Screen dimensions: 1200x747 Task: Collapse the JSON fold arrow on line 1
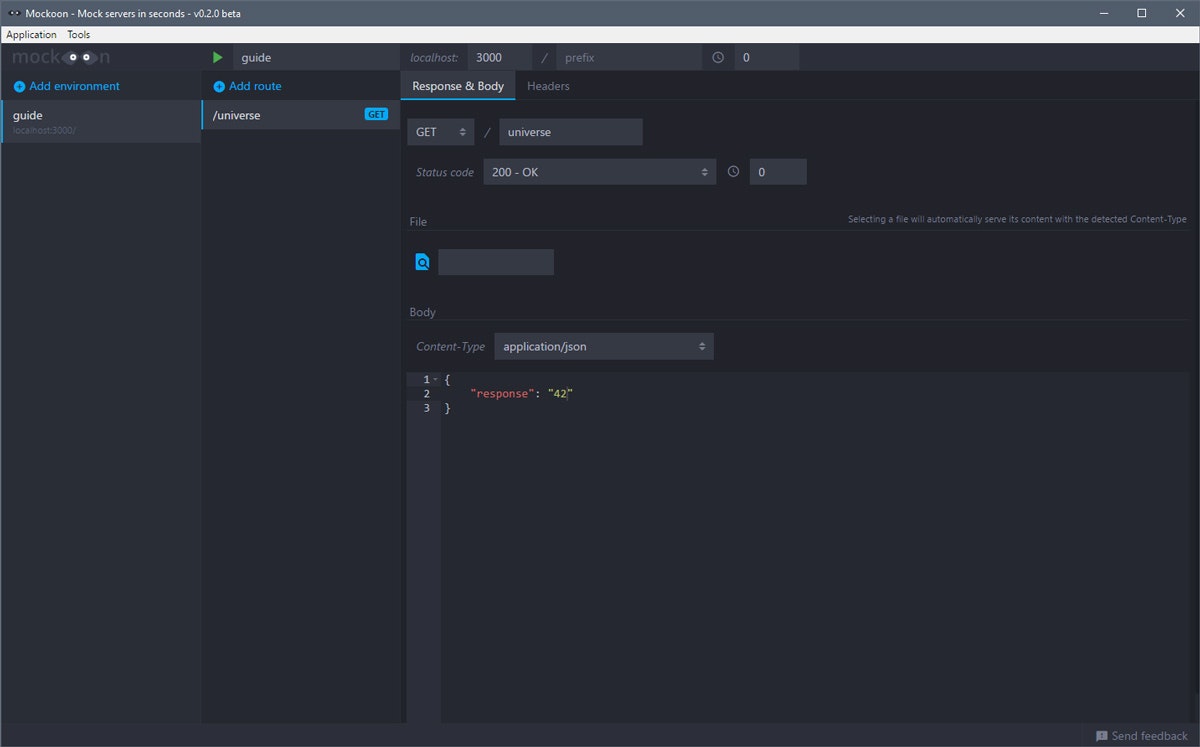[x=435, y=380]
